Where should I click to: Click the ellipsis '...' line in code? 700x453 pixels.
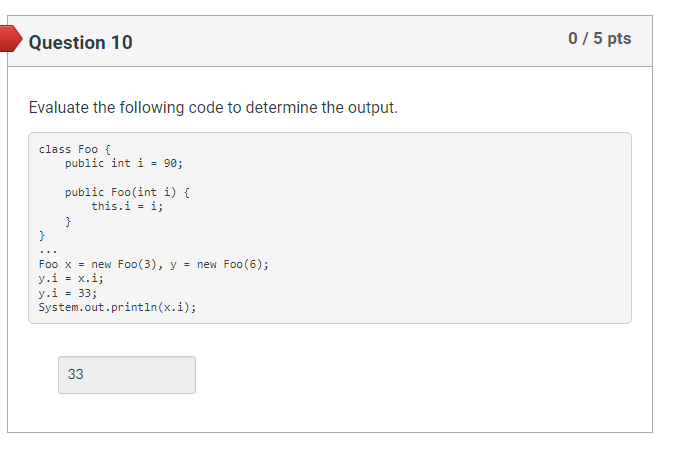tap(48, 251)
